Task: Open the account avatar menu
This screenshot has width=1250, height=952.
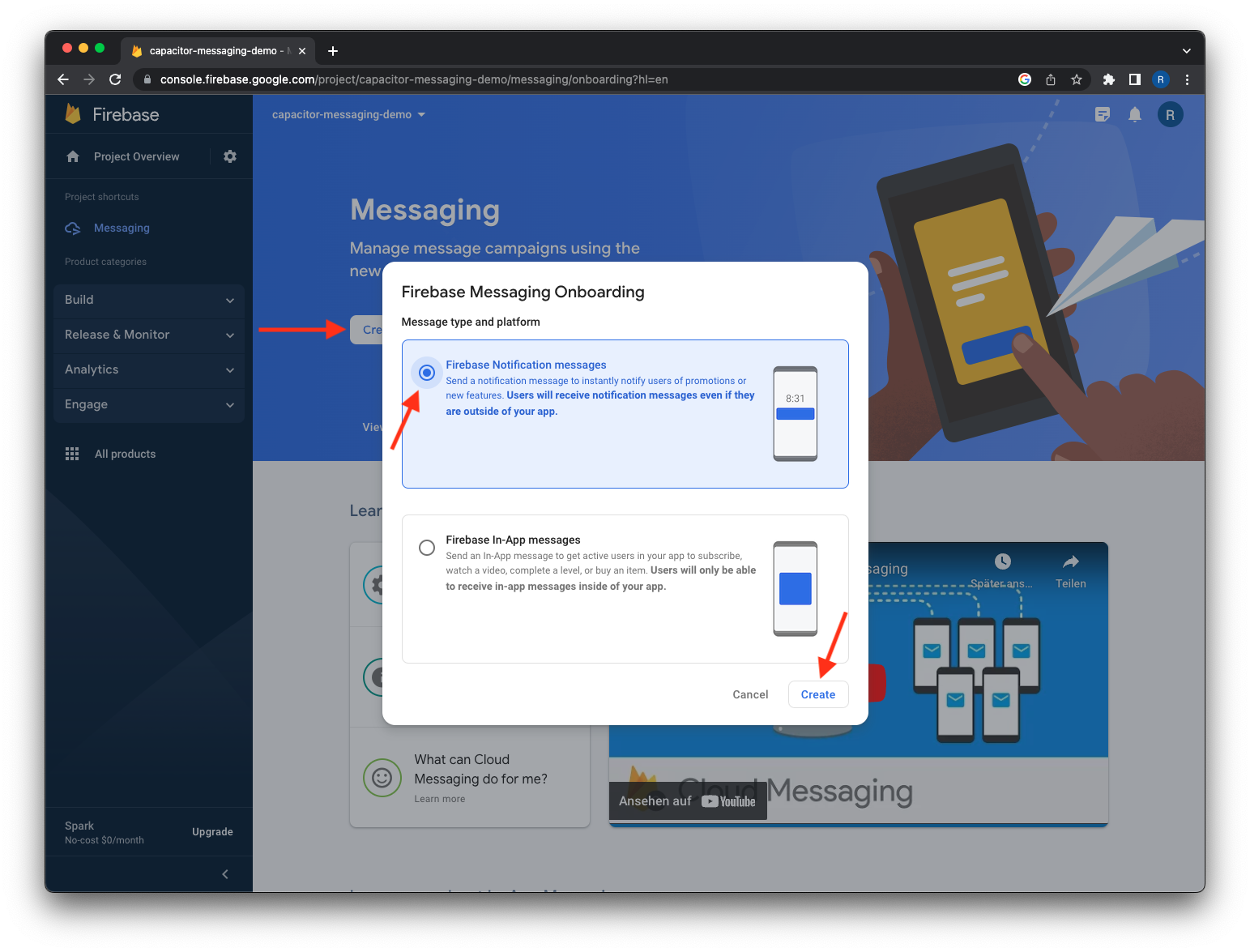Action: [1170, 114]
